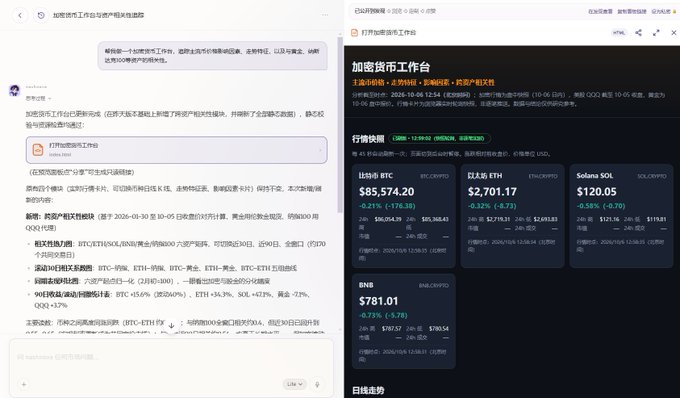Click the 行情快照 section heading
Screen dimensions: 680x398
[368, 139]
